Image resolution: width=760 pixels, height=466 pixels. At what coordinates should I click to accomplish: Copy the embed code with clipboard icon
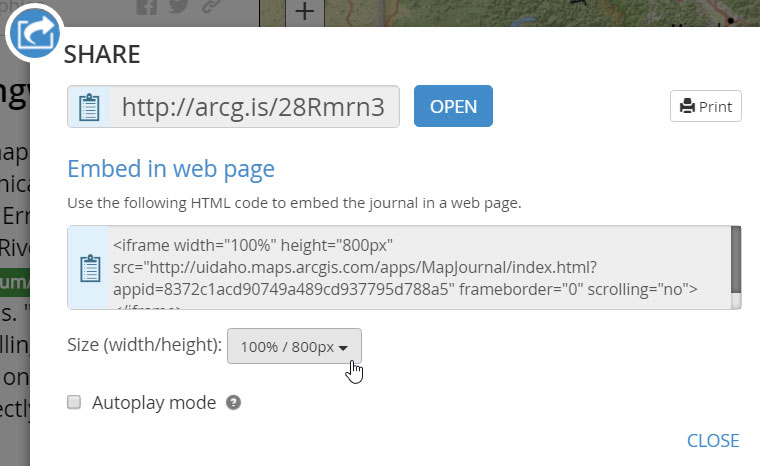point(88,268)
